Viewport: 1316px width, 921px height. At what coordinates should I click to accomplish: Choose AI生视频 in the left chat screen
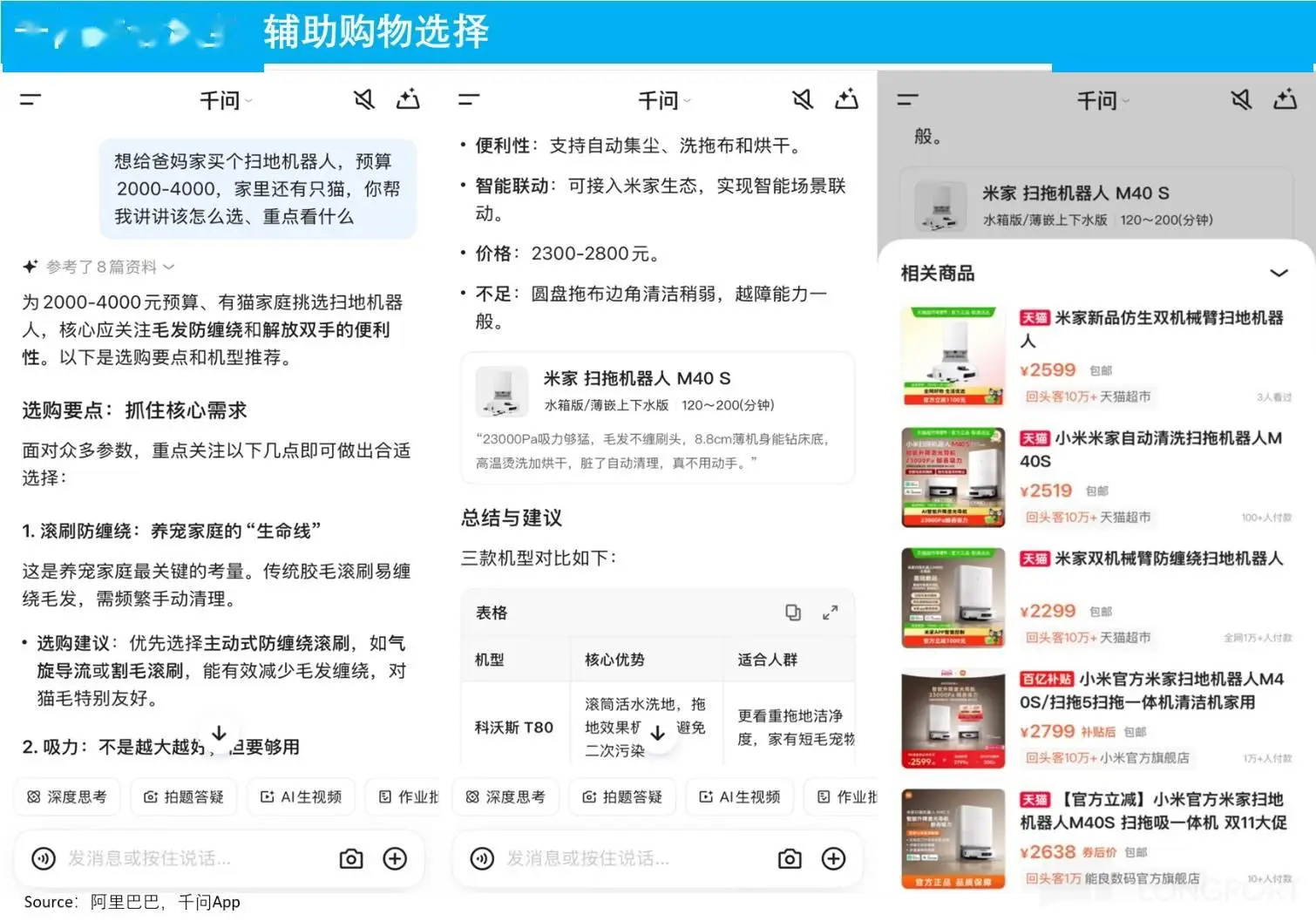coord(301,797)
